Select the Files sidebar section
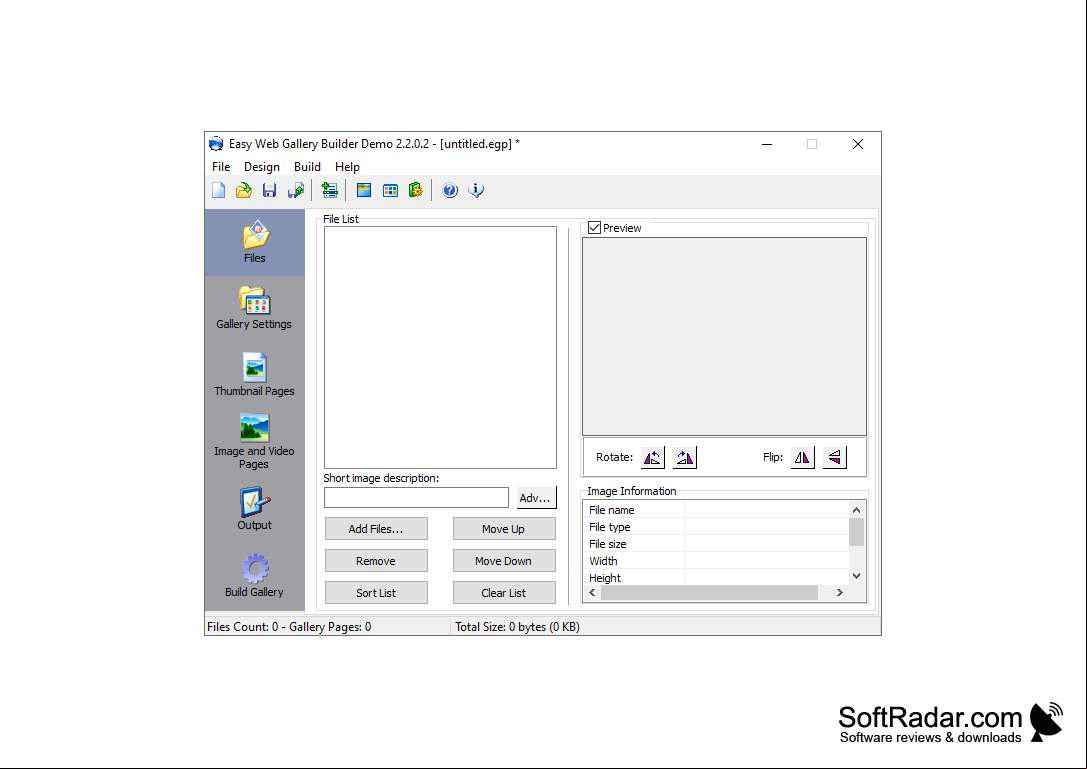Screen dimensions: 1087x769 point(254,243)
